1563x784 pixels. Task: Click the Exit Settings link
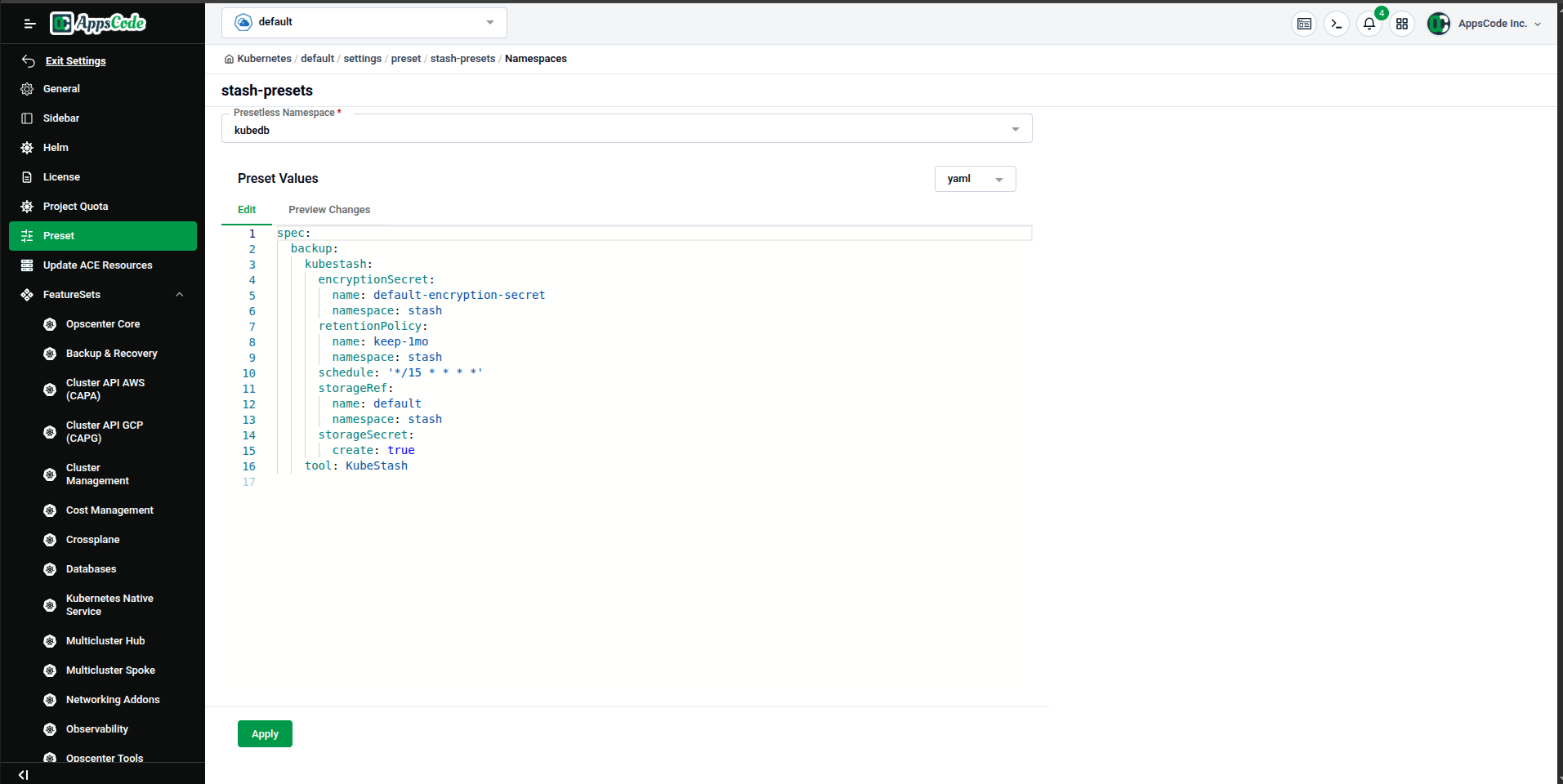point(75,60)
